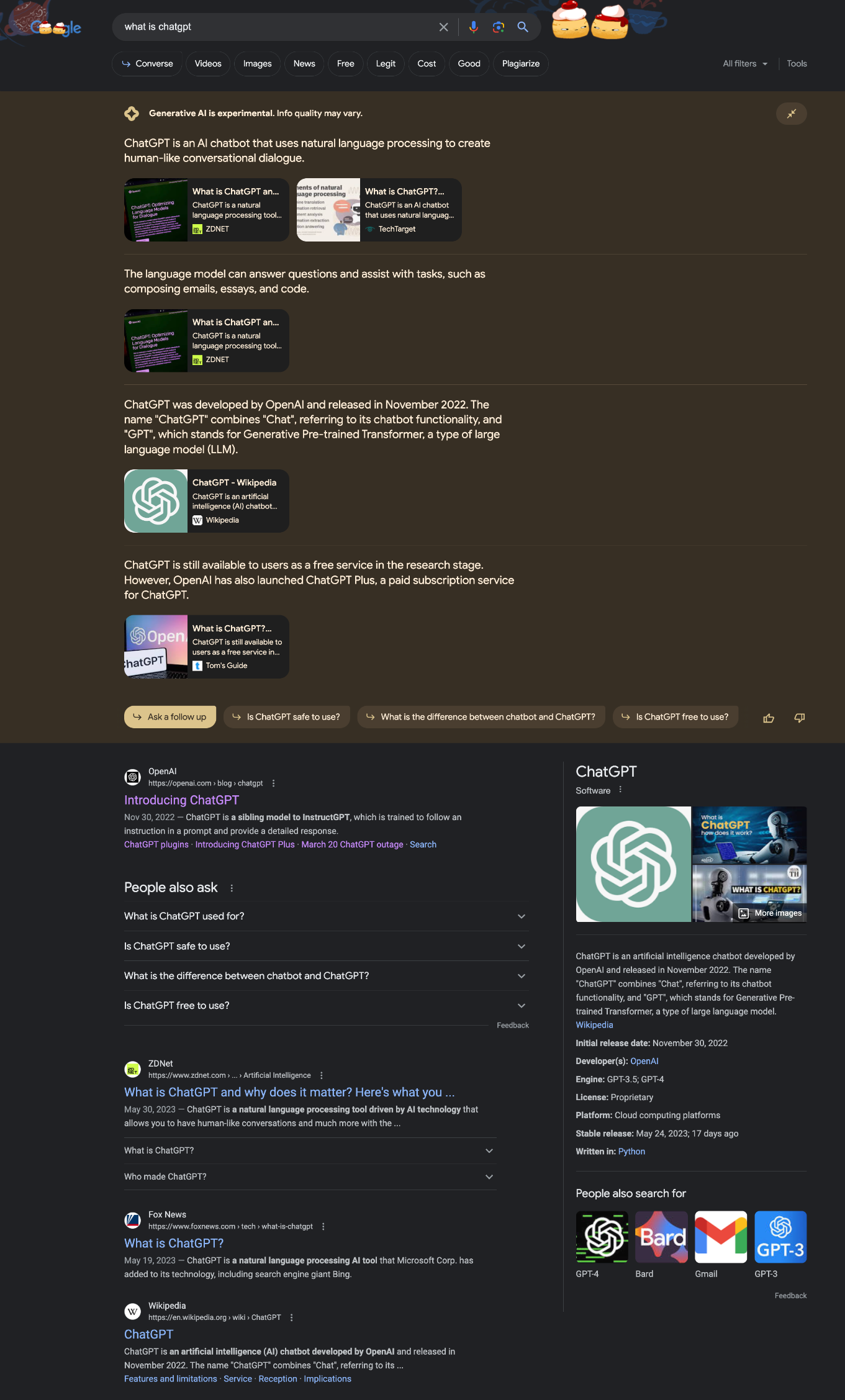This screenshot has width=845, height=1400.
Task: Click More images in knowledge panel
Action: [x=770, y=913]
